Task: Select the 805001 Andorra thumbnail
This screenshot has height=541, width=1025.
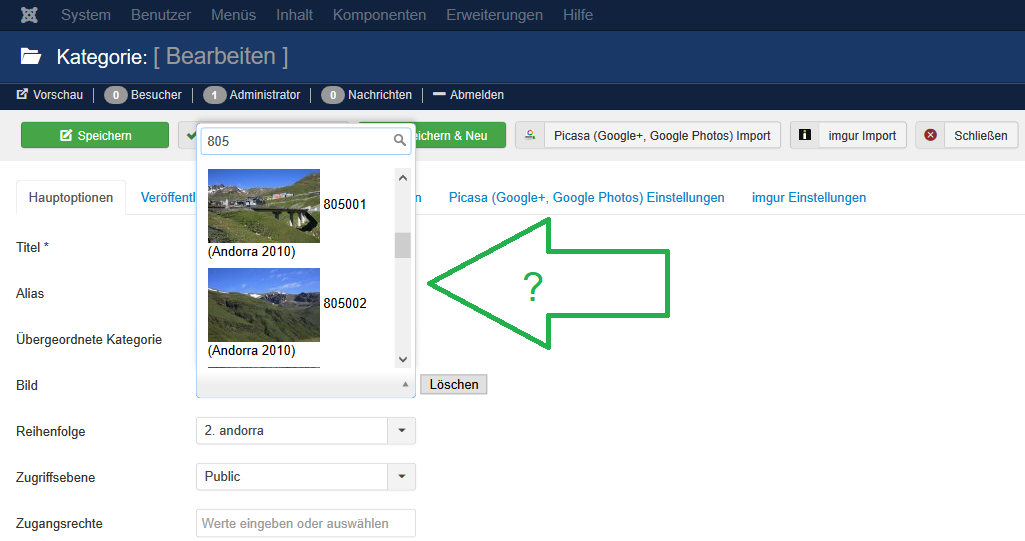Action: [x=264, y=206]
